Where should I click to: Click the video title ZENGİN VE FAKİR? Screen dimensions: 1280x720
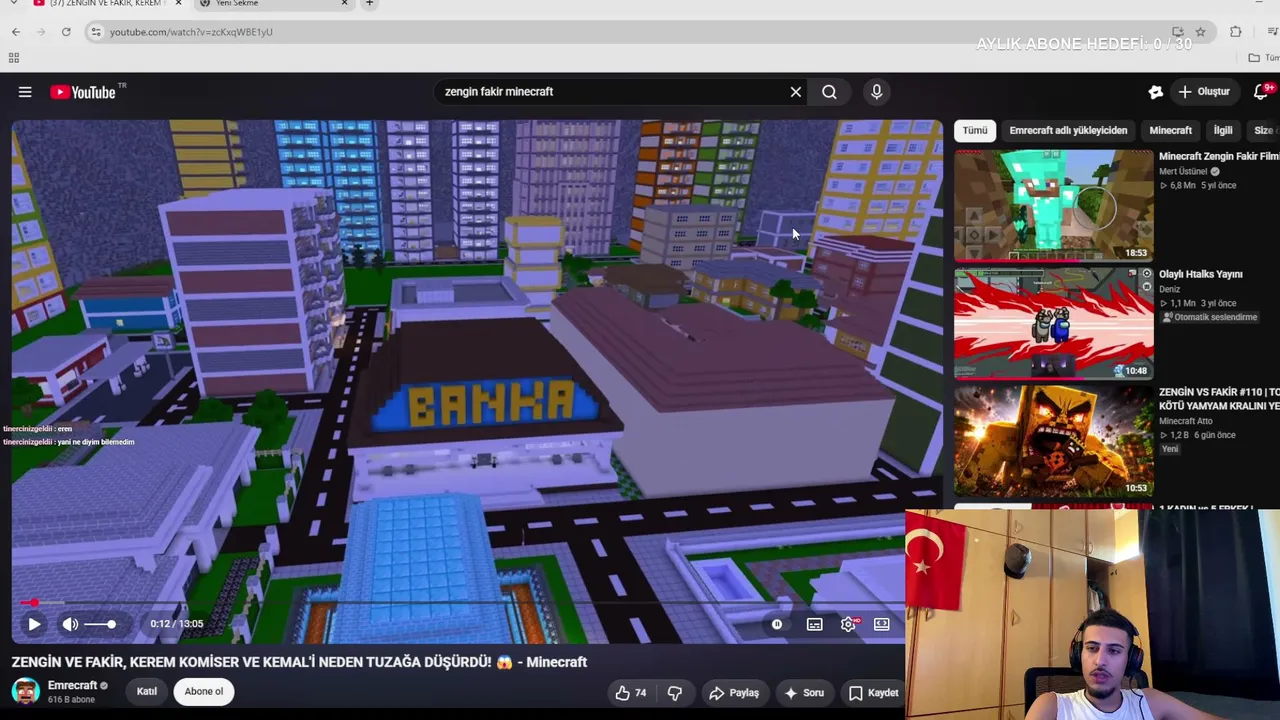coord(299,662)
